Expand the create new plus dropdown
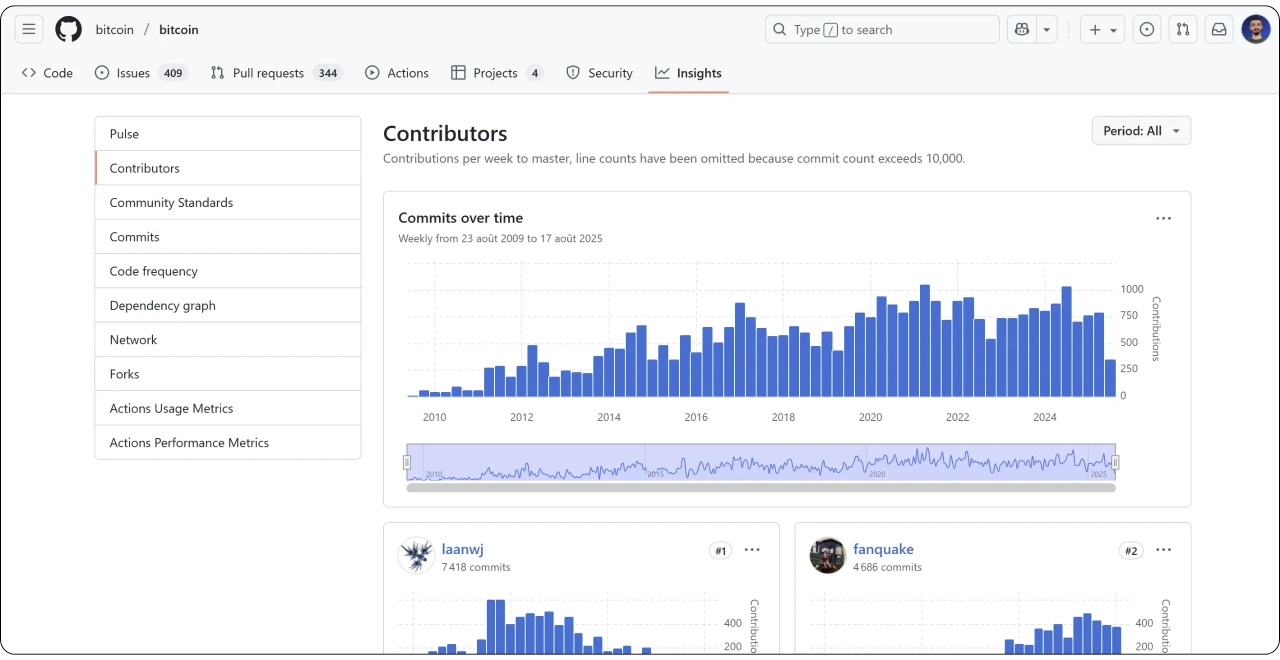Screen dimensions: 1280x660 click(1103, 30)
